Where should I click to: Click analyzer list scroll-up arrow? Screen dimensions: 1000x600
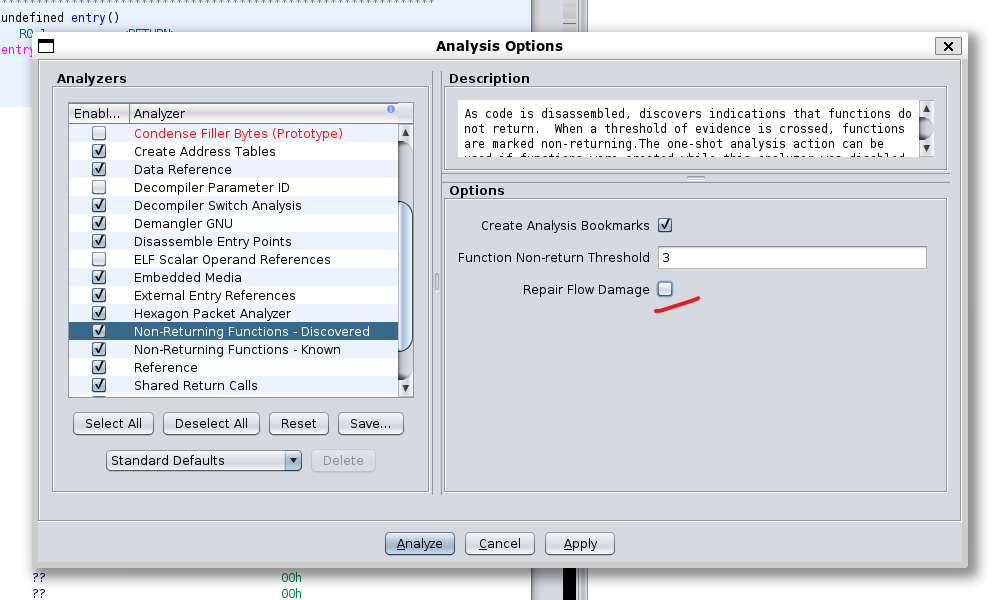point(406,133)
